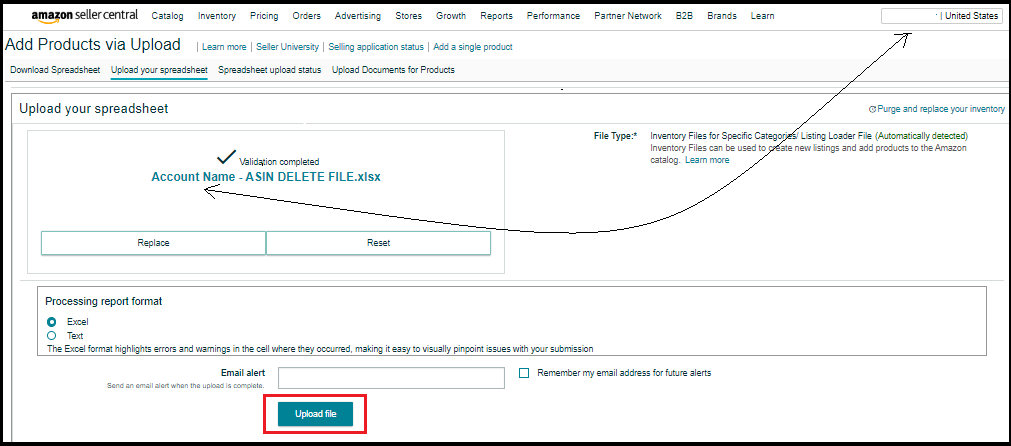Open the Pricing menu

264,15
